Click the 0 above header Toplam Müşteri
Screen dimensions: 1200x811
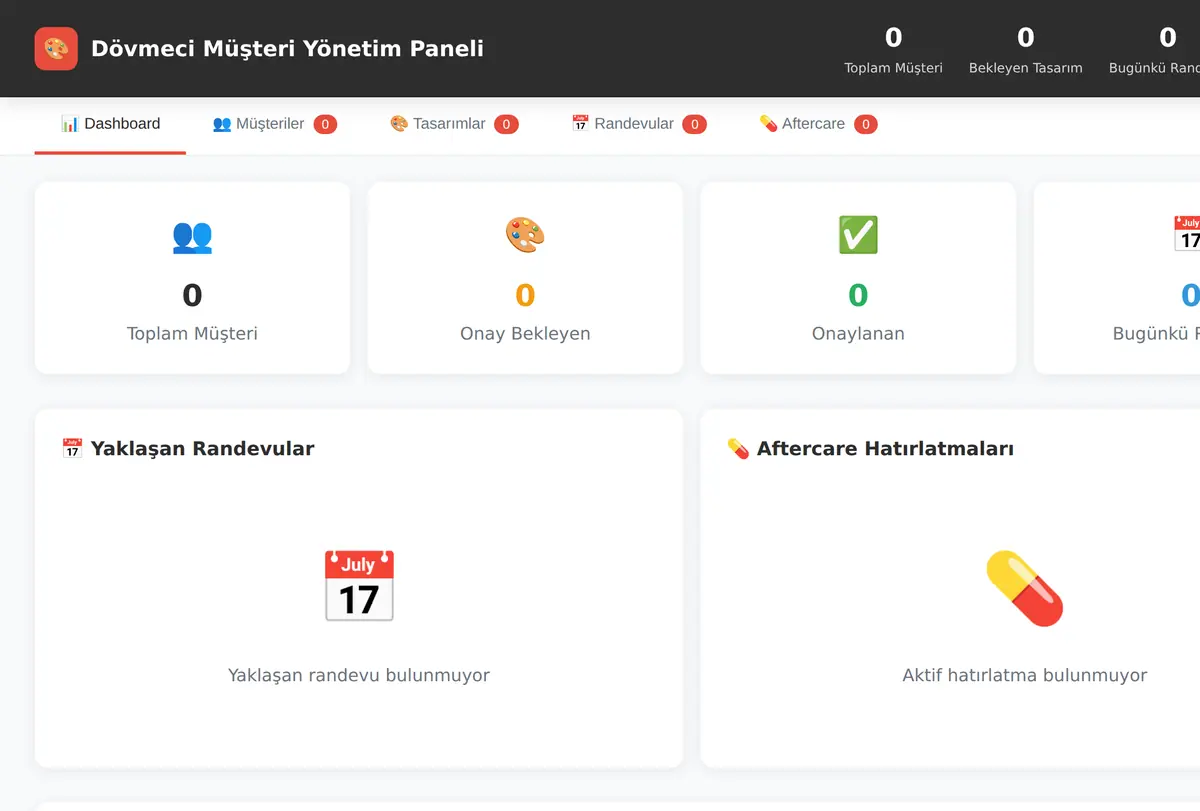894,38
